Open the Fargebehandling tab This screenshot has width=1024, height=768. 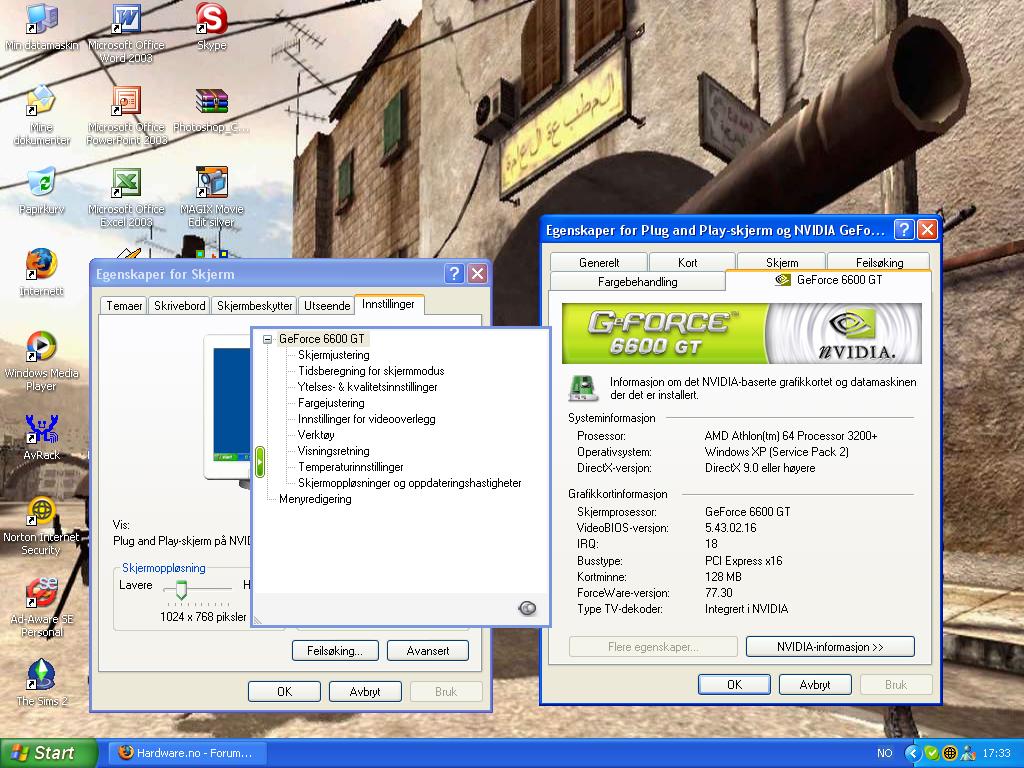coord(637,281)
